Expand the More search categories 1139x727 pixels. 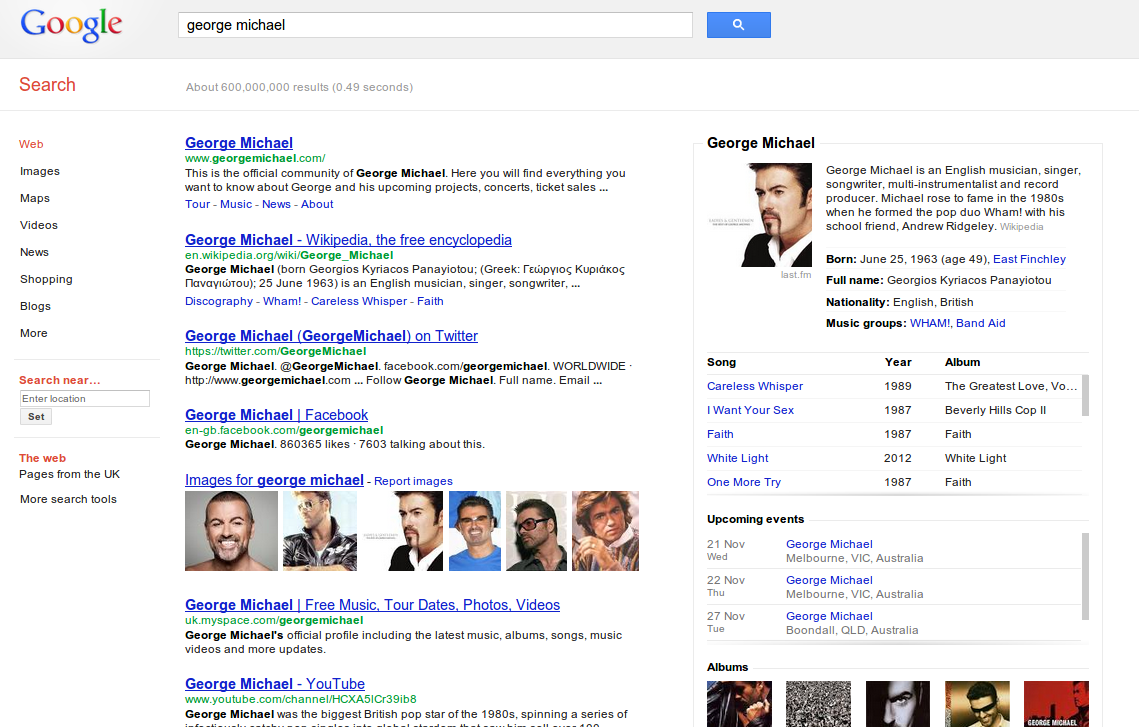pos(31,333)
